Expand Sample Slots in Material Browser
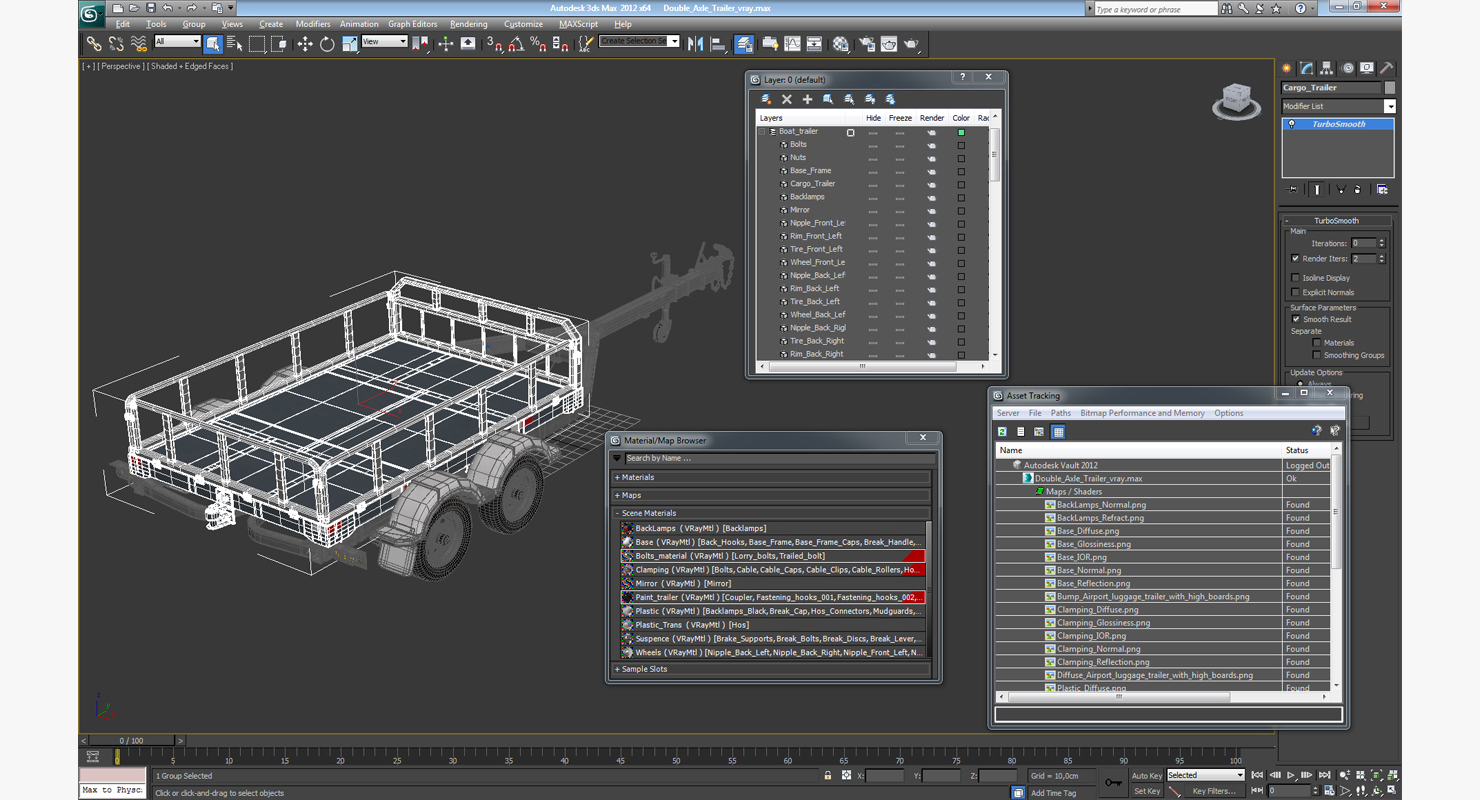 (x=772, y=669)
